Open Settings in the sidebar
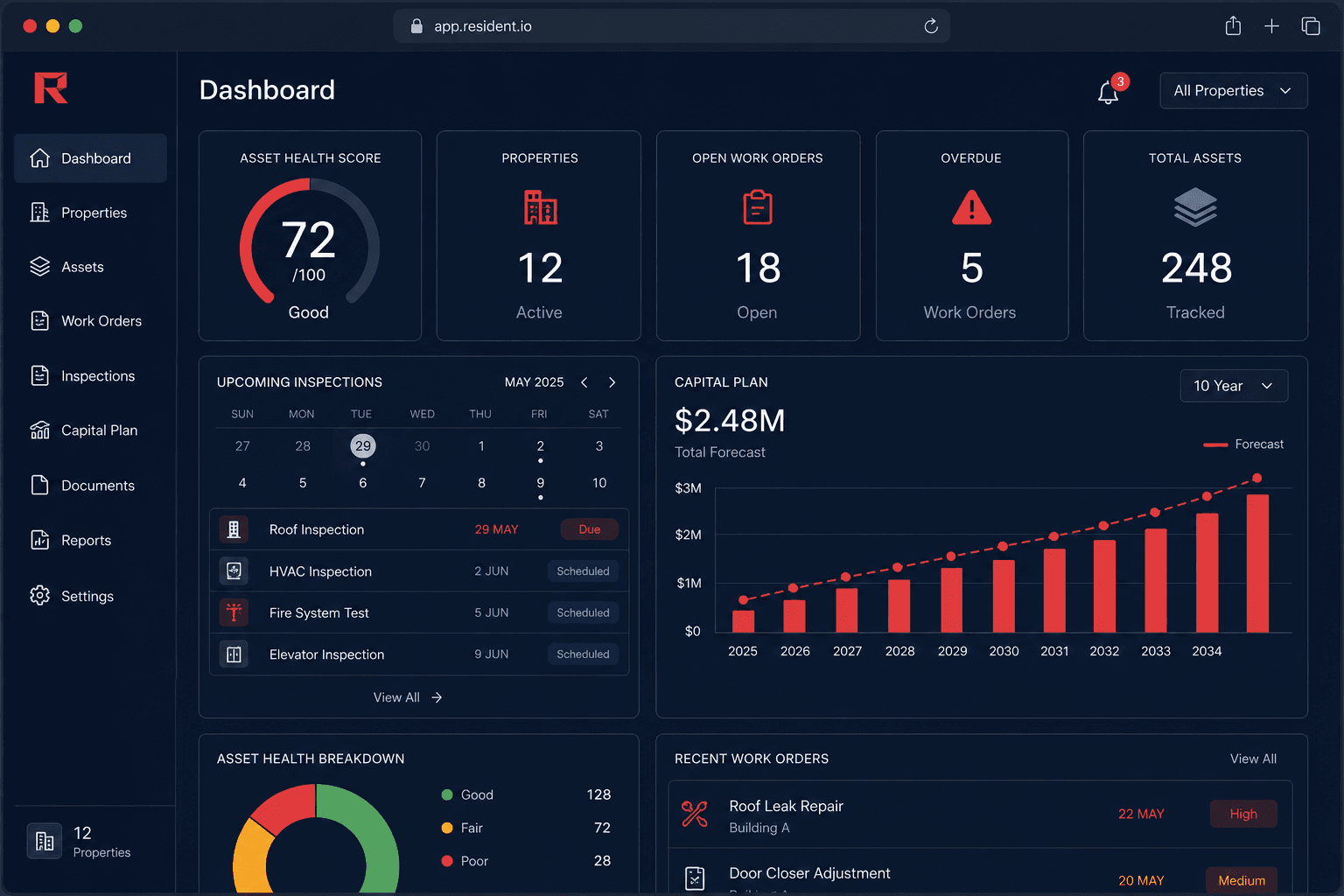1344x896 pixels. tap(90, 596)
